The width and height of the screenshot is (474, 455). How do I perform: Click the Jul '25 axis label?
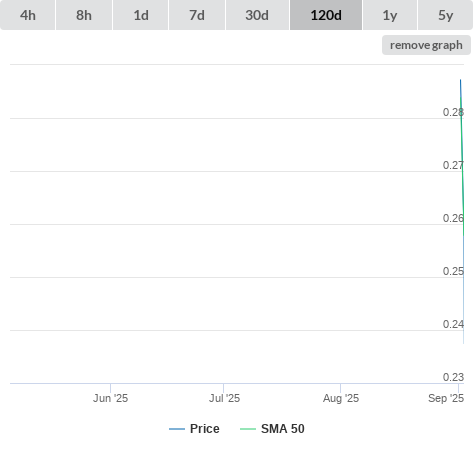pos(224,398)
